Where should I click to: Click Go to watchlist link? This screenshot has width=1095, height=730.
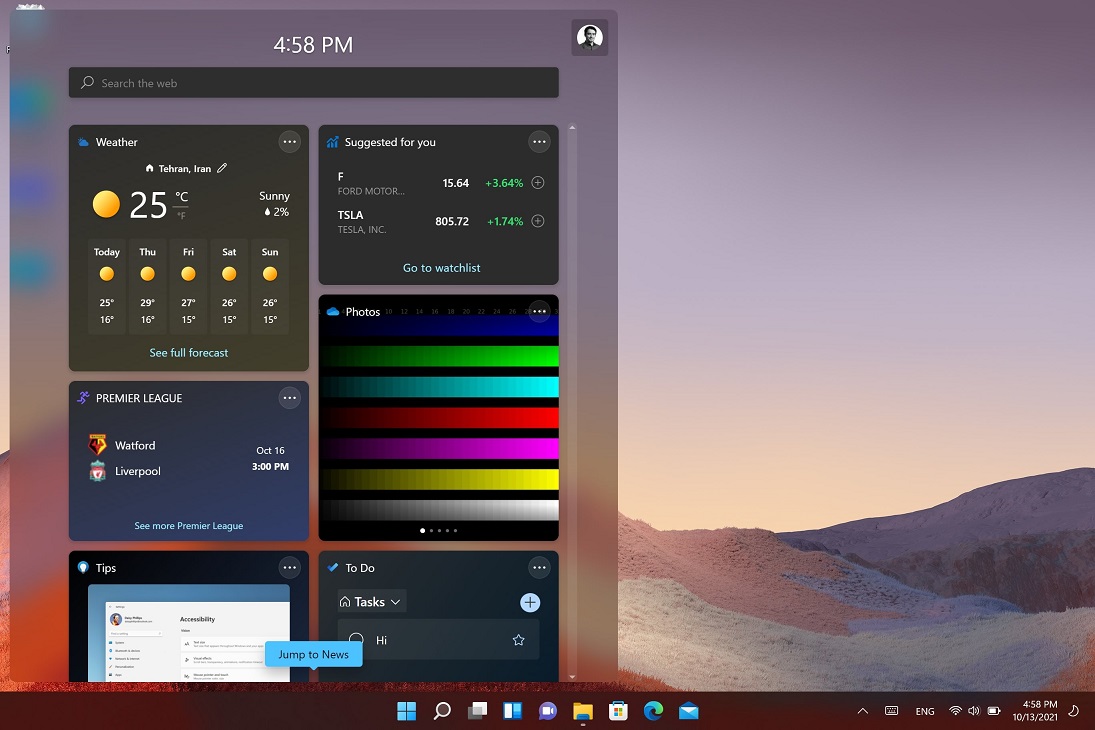point(441,268)
